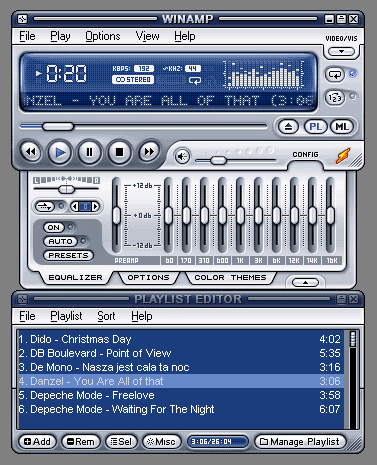This screenshot has width=377, height=465.
Task: Toggle the PL playlist button
Action: pos(315,127)
